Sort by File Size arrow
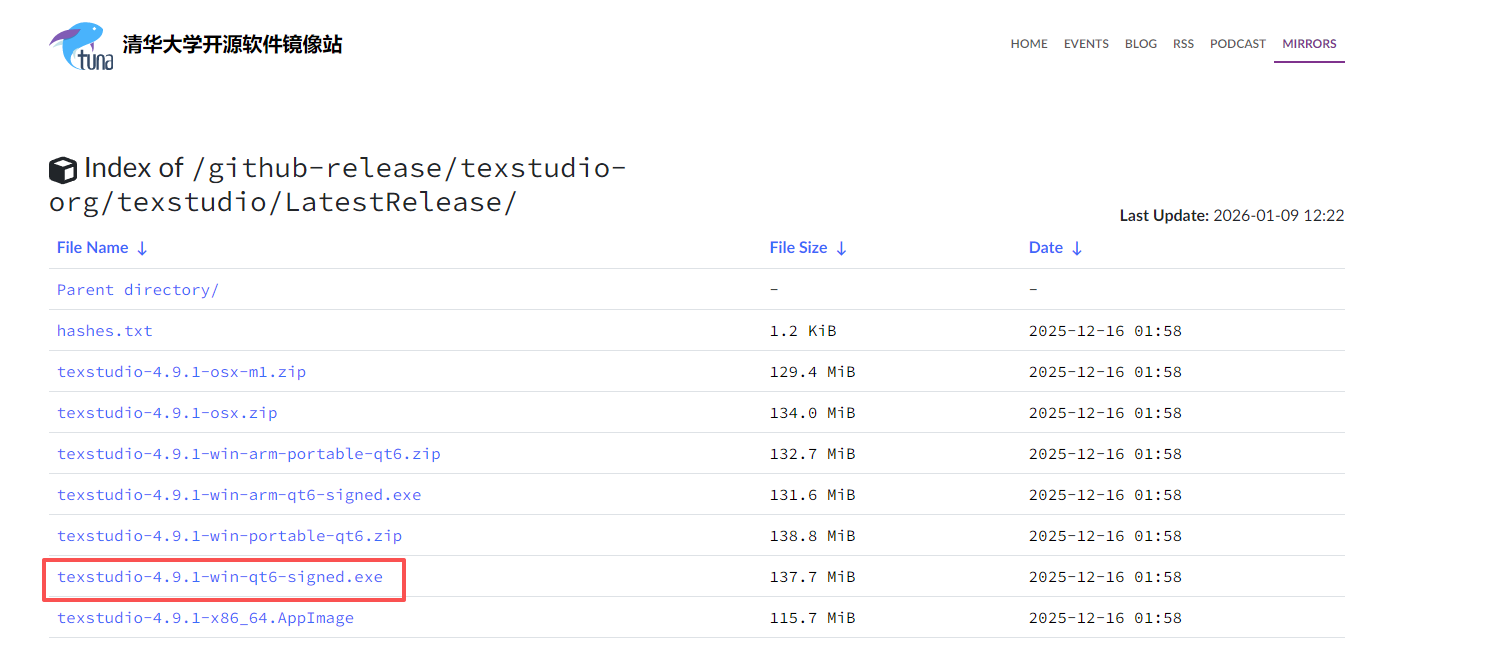The width and height of the screenshot is (1504, 667). [841, 248]
